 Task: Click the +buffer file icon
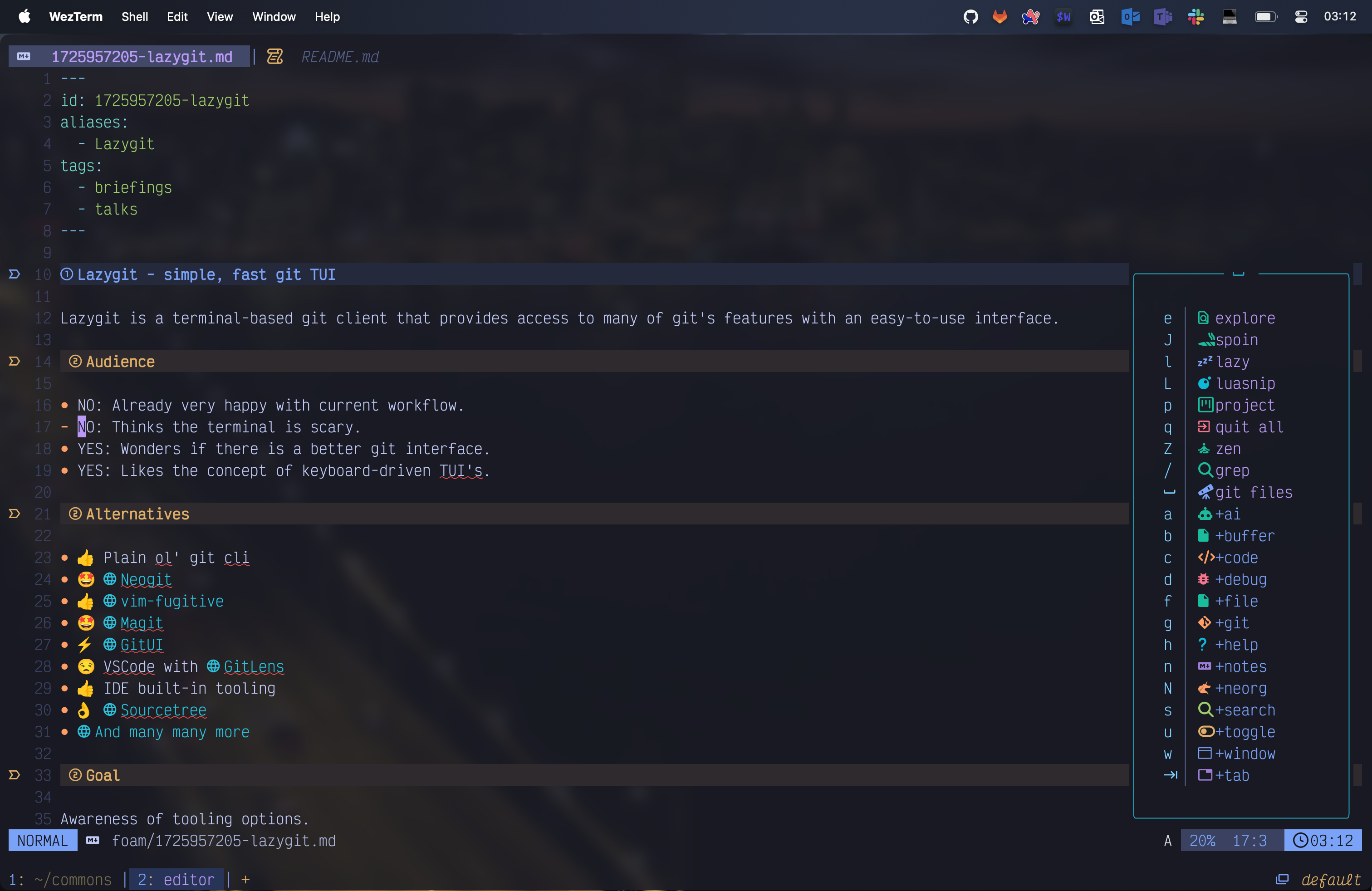pos(1204,536)
